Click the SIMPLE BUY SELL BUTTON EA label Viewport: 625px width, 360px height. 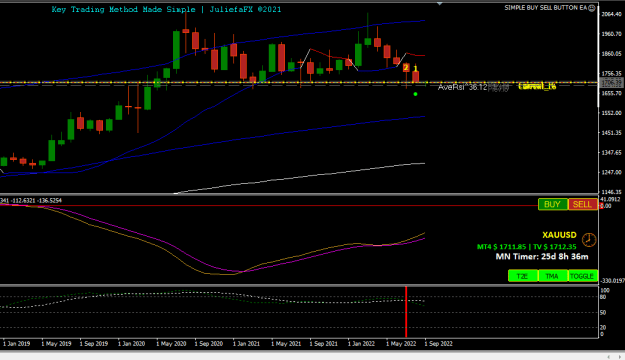(x=546, y=8)
